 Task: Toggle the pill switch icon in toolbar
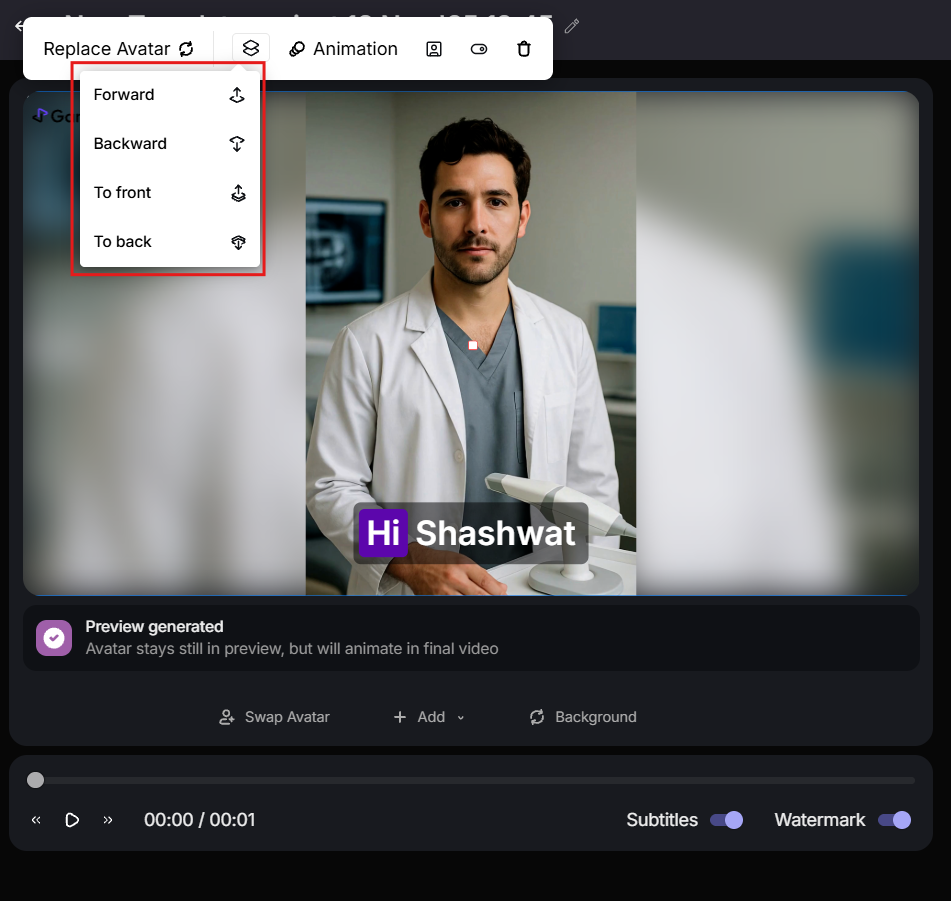[x=479, y=49]
